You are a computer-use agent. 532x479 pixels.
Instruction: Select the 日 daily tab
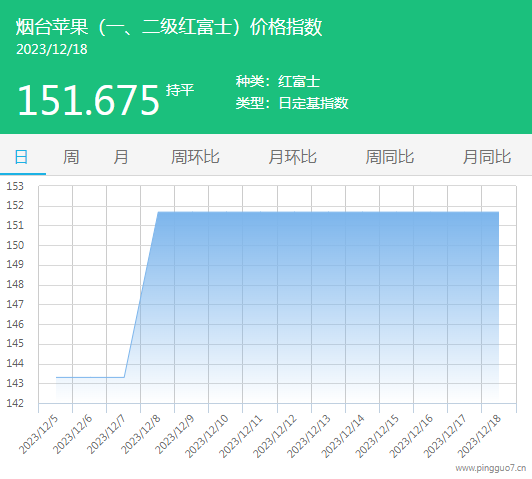coord(21,157)
